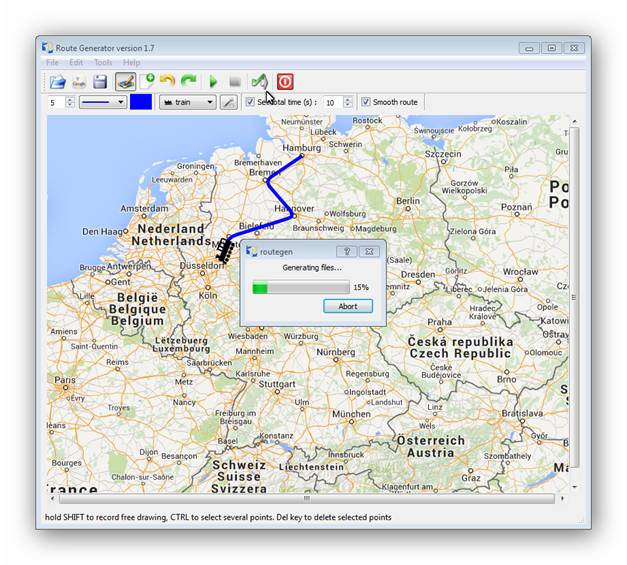Toggle the Smooth route checkbox

pyautogui.click(x=365, y=102)
